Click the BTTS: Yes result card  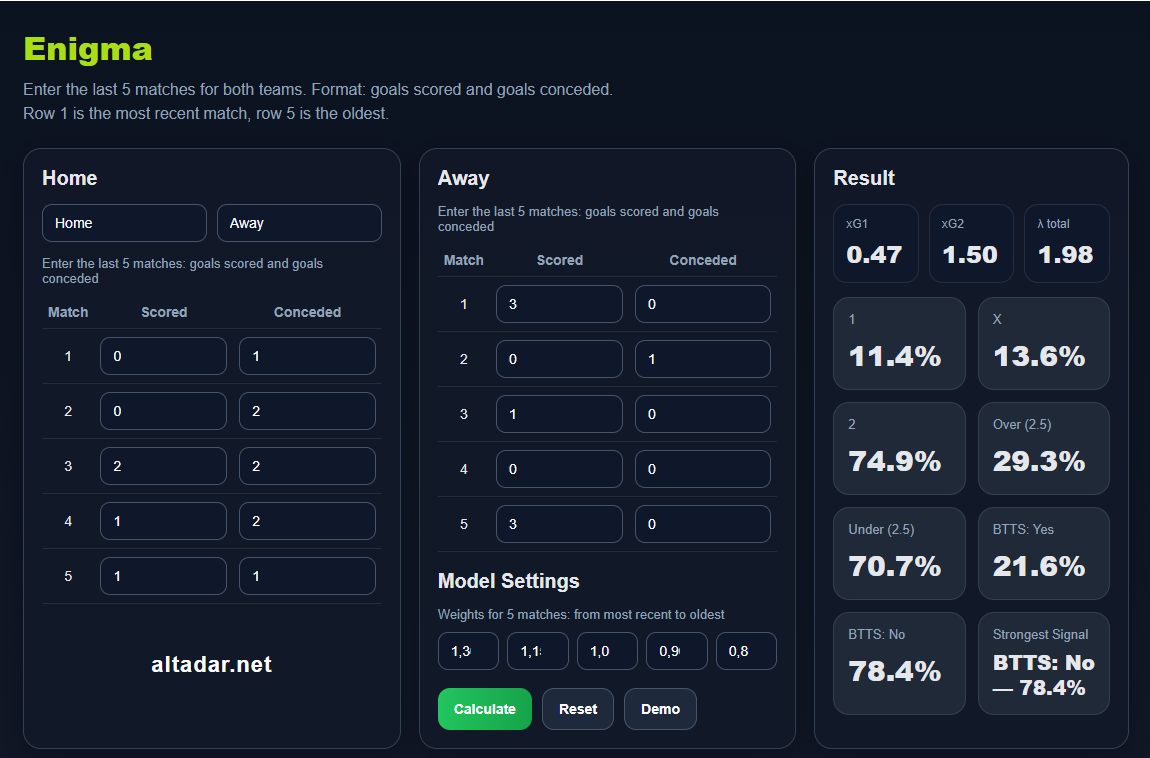click(x=1043, y=553)
